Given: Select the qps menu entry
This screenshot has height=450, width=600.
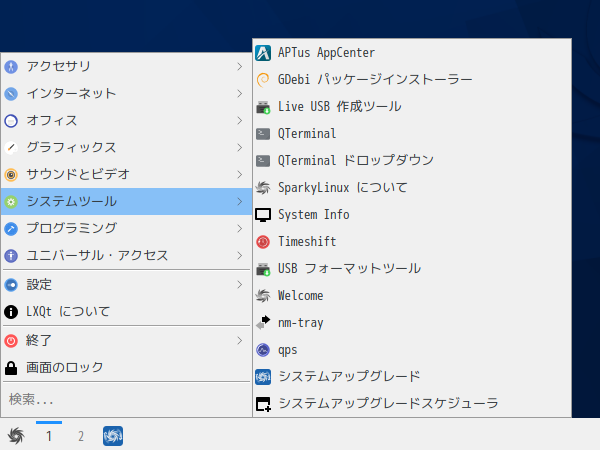Looking at the screenshot, I should click(412, 350).
